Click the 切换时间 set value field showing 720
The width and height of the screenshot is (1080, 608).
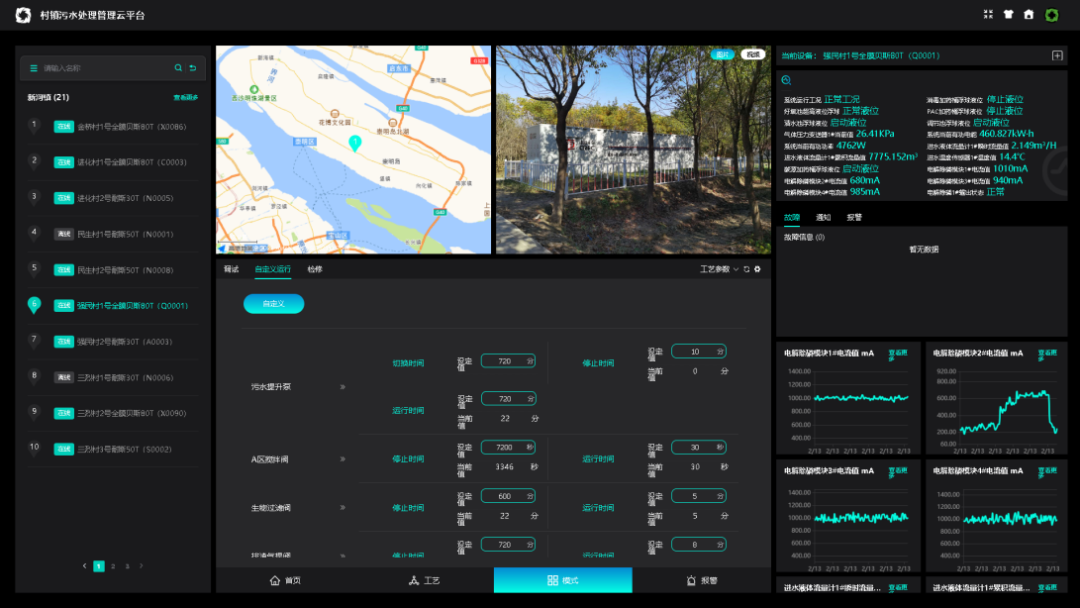coord(509,360)
